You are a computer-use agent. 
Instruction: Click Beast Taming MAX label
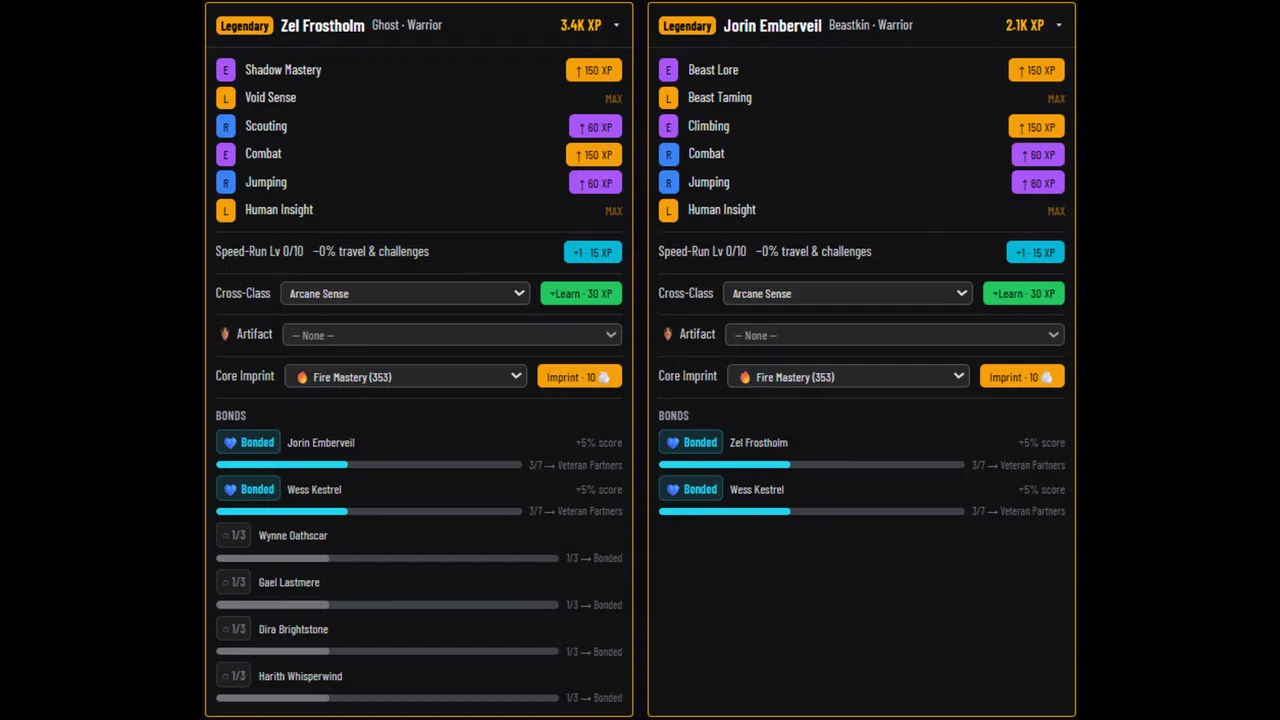pyautogui.click(x=1056, y=99)
